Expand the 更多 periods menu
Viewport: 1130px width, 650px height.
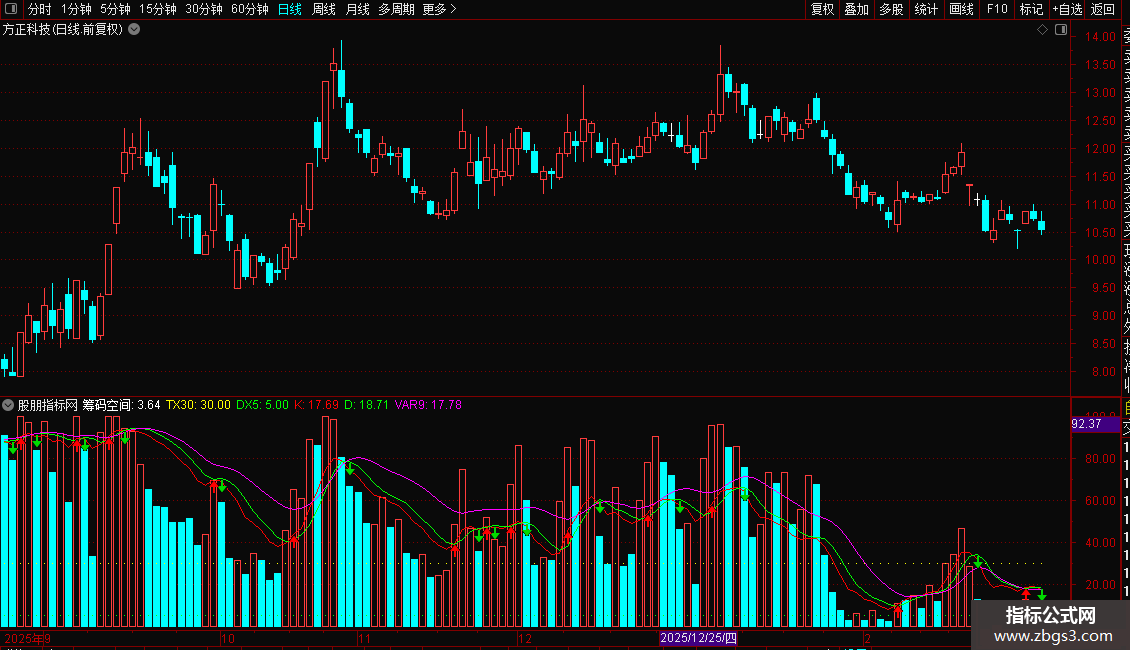[x=440, y=9]
